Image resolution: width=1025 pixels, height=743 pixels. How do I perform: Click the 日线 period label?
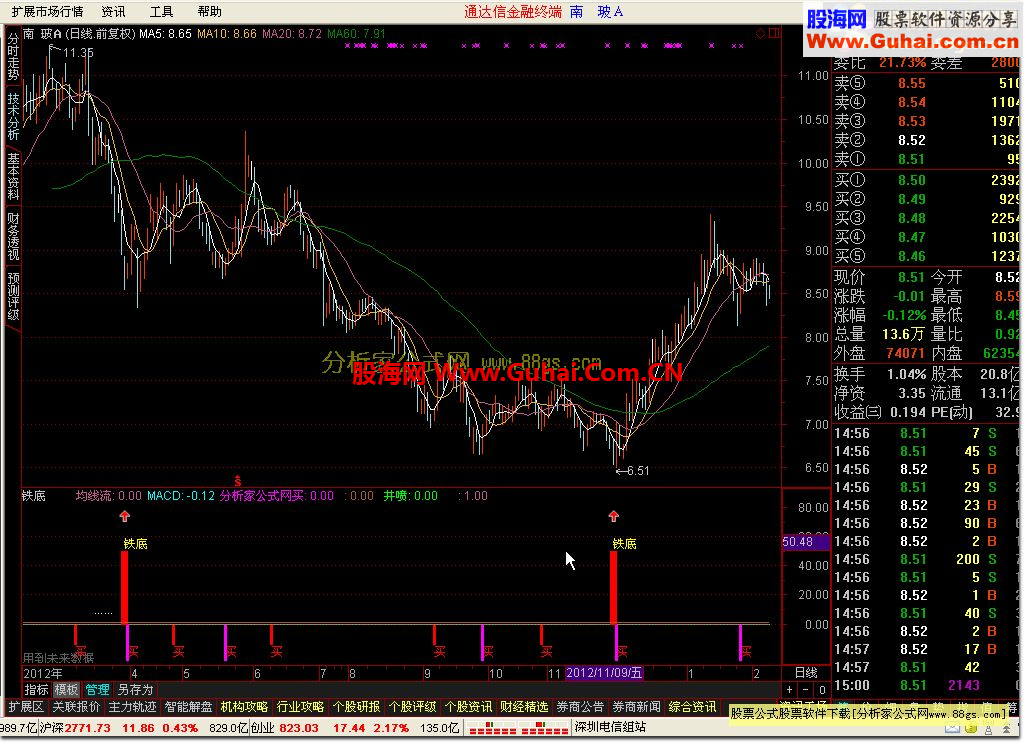click(x=806, y=672)
